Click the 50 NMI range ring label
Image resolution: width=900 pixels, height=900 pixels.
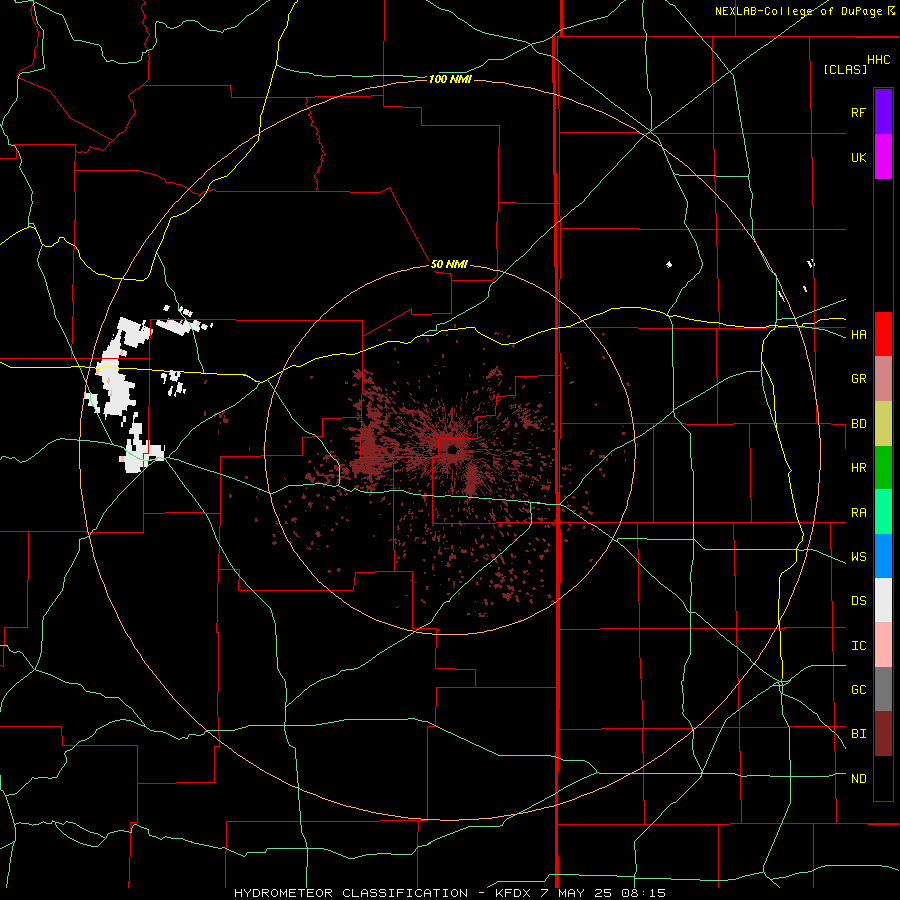tap(449, 264)
